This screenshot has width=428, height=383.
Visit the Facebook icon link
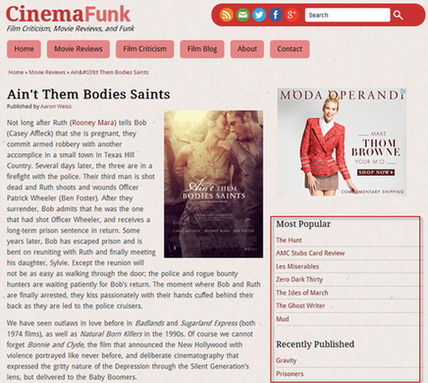275,15
